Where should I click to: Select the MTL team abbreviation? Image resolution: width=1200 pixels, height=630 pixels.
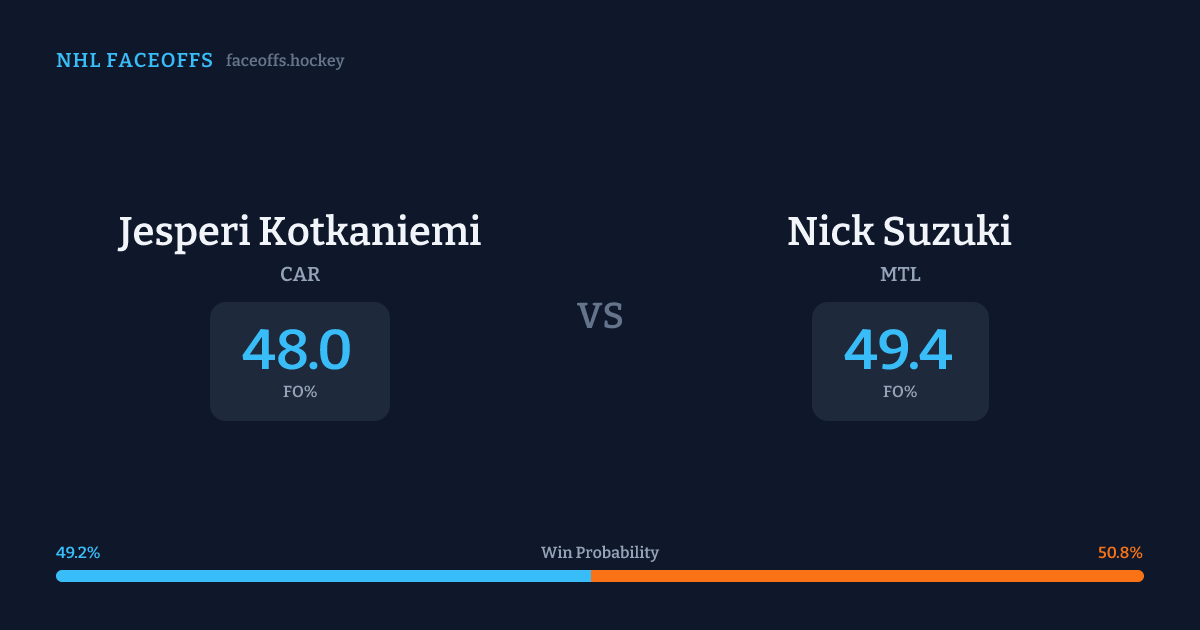pyautogui.click(x=900, y=274)
